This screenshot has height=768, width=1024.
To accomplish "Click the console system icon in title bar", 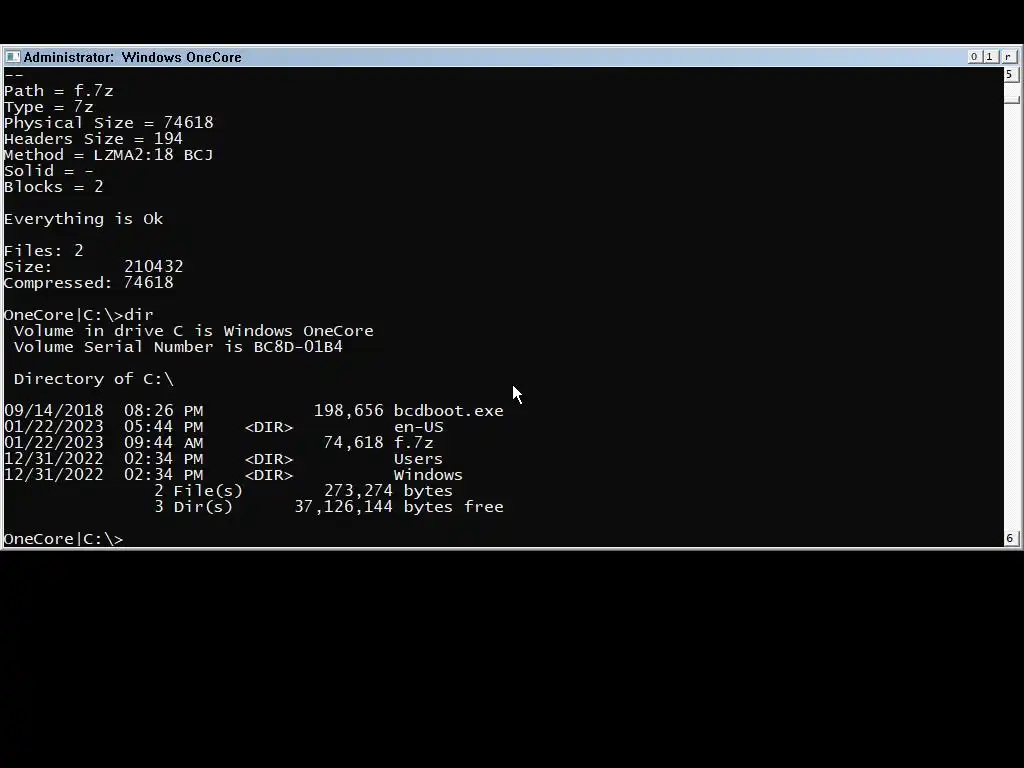I will pyautogui.click(x=12, y=57).
